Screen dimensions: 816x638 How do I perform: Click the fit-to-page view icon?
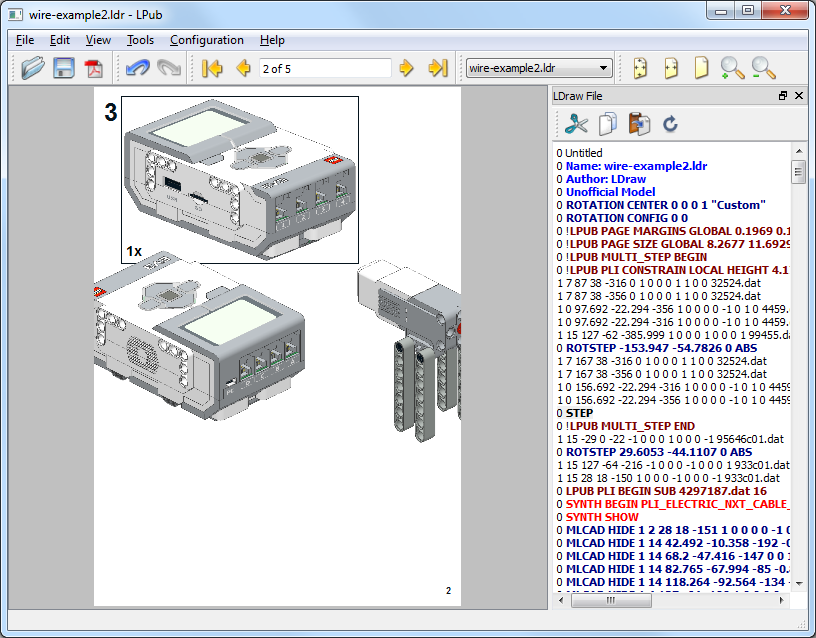coord(640,68)
